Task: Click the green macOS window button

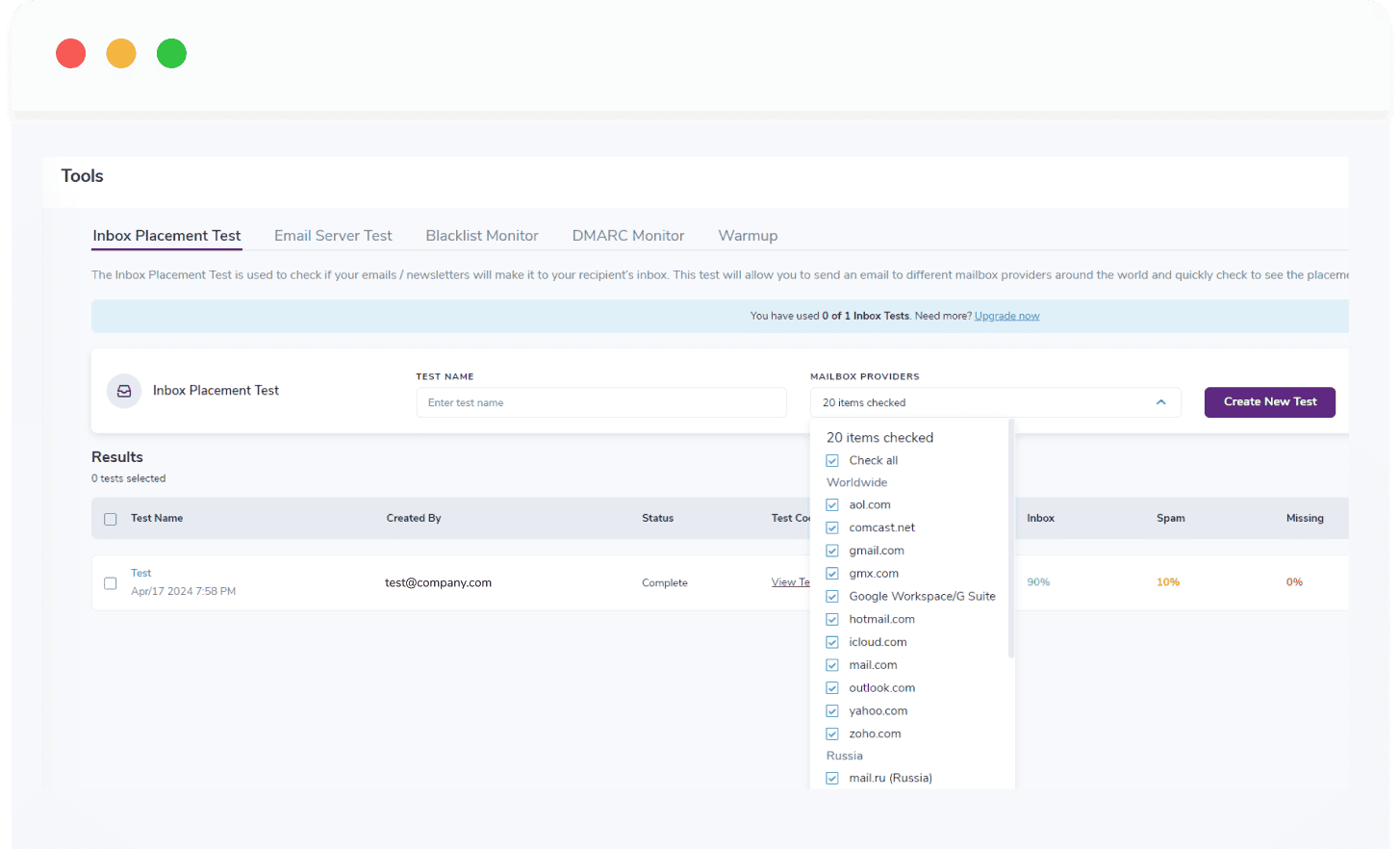Action: click(x=171, y=53)
